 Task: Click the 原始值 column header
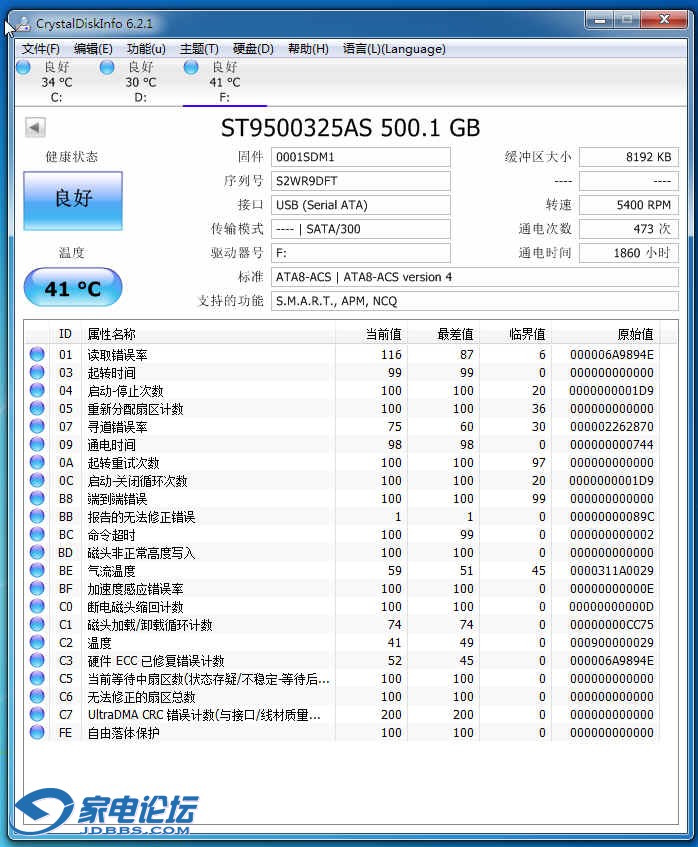[x=605, y=334]
